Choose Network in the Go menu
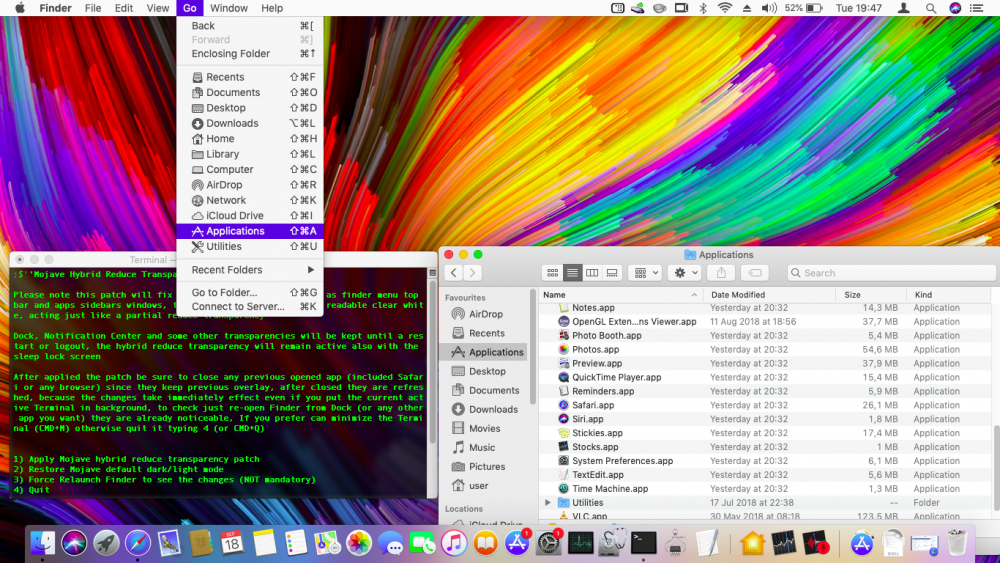Image resolution: width=1000 pixels, height=563 pixels. (x=250, y=200)
